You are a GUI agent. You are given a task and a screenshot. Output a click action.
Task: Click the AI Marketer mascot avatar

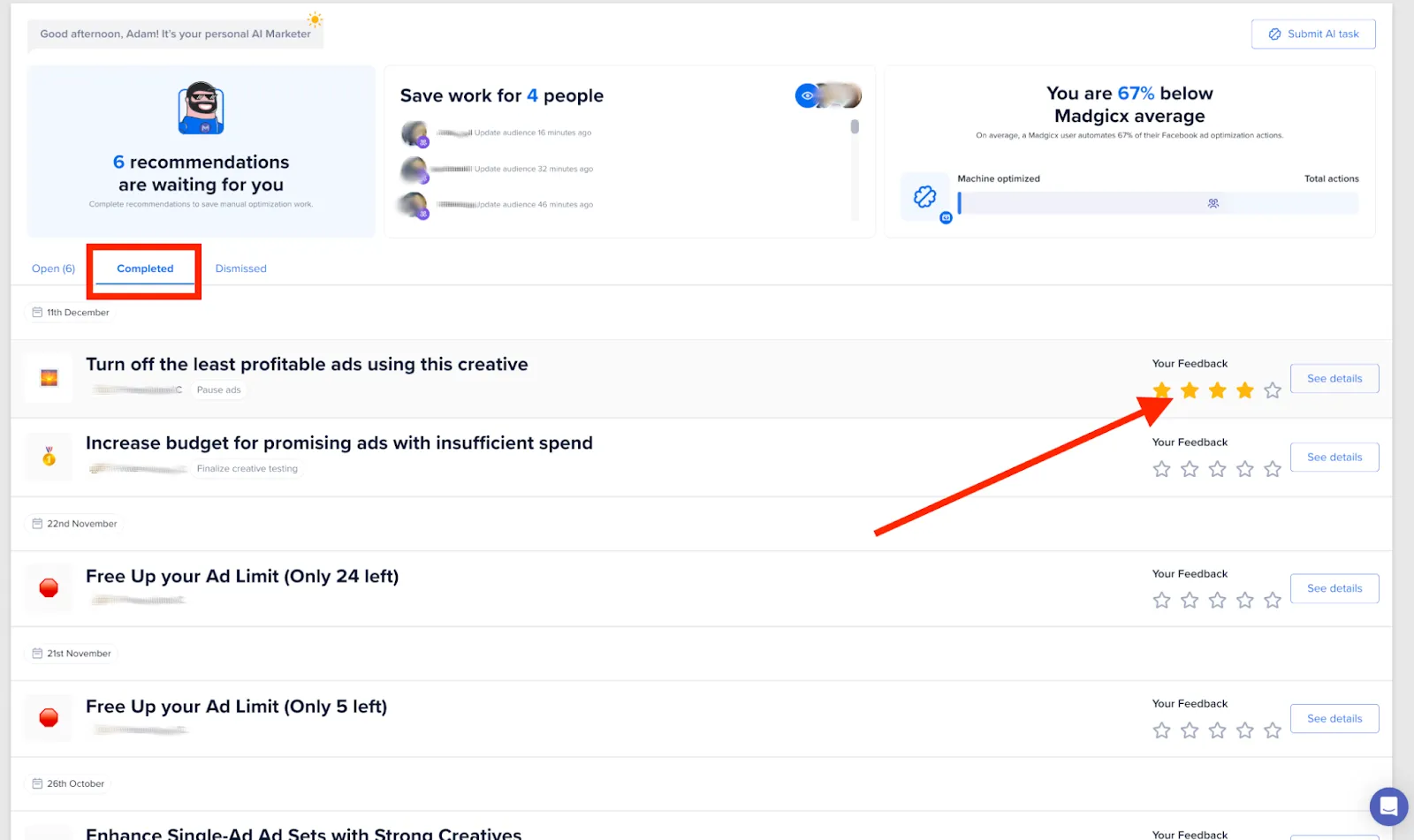tap(201, 109)
